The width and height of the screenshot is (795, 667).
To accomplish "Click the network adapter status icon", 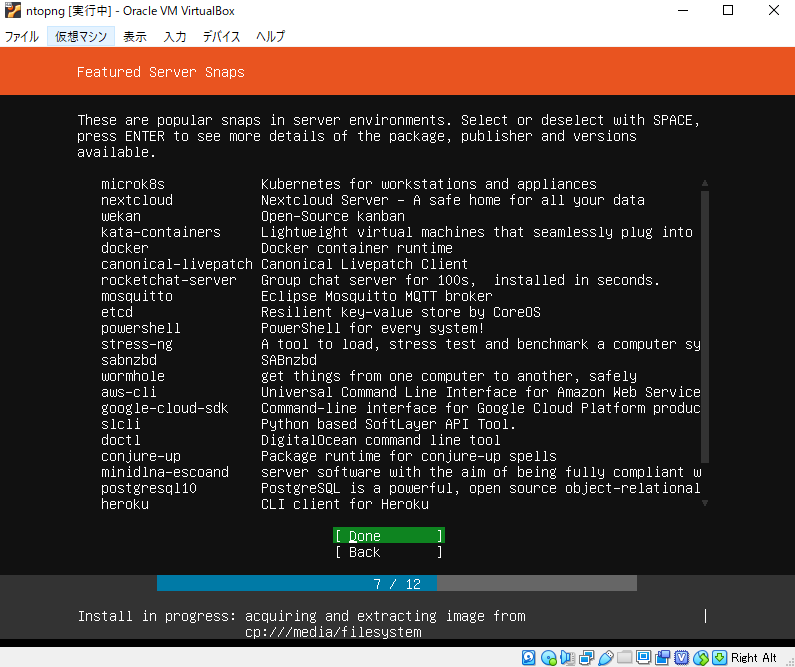I will tap(586, 657).
